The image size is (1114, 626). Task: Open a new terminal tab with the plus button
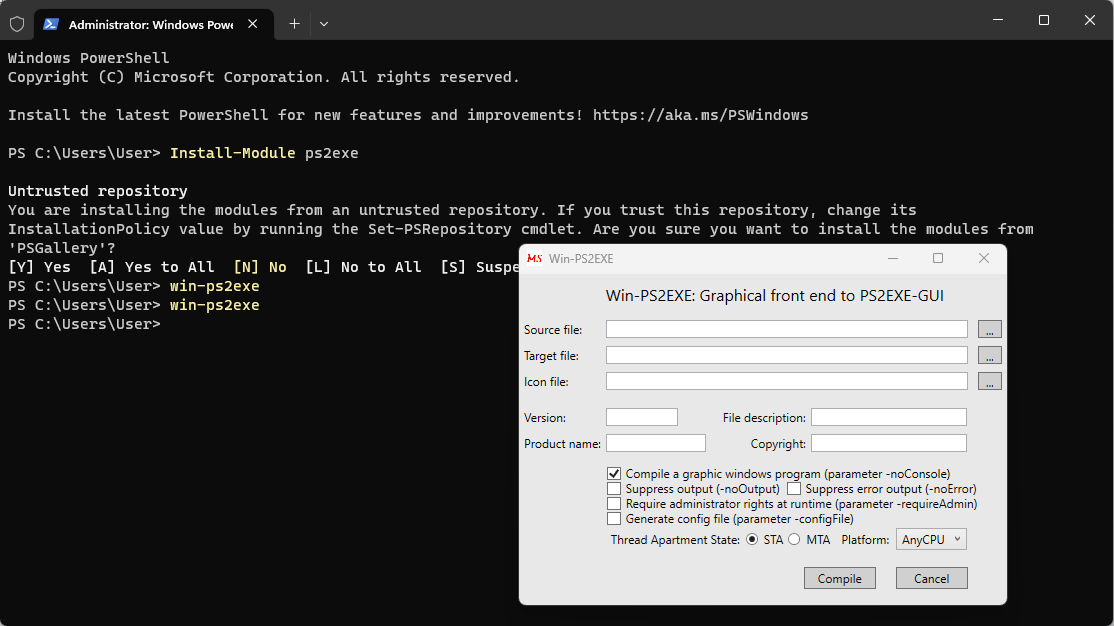pyautogui.click(x=294, y=24)
